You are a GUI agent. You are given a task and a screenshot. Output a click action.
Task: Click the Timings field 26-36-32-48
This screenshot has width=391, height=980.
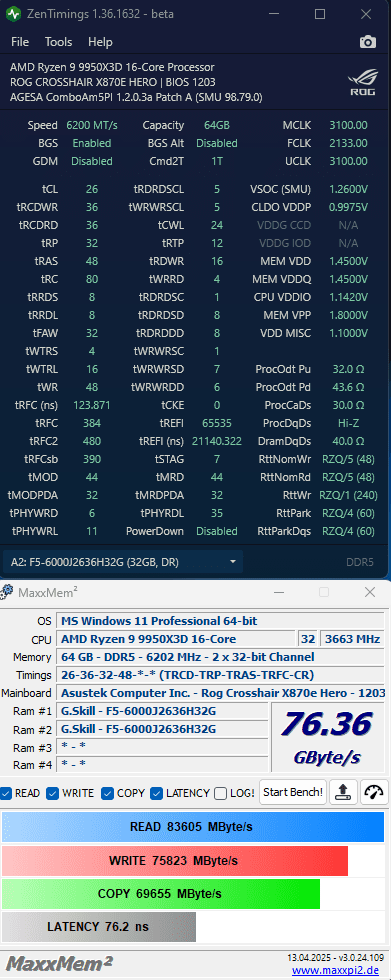pos(220,675)
